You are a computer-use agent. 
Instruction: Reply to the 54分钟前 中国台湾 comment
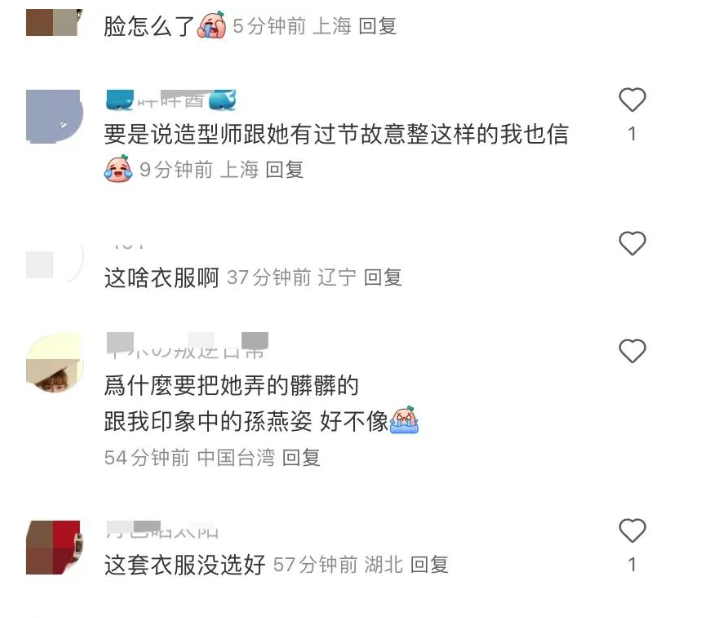[301, 458]
